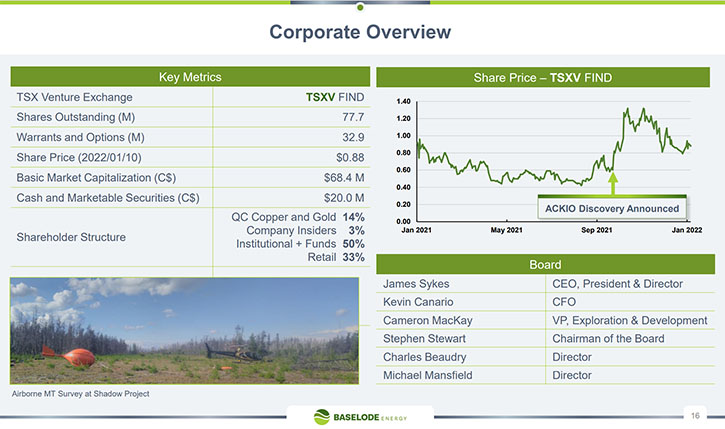
Task: Click the Share Price (2022/01/10) label
Action: pyautogui.click(x=79, y=157)
